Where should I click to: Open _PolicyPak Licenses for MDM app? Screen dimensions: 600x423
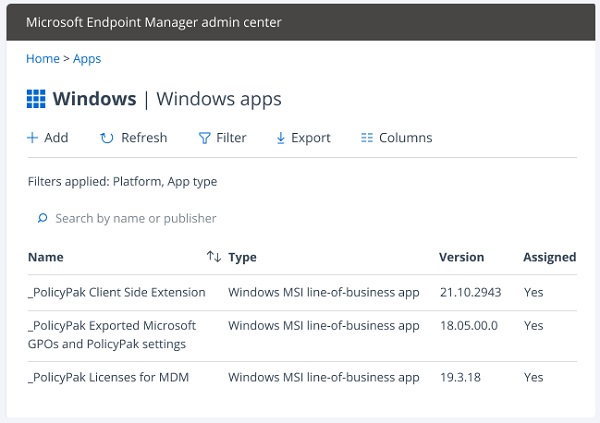tap(109, 377)
